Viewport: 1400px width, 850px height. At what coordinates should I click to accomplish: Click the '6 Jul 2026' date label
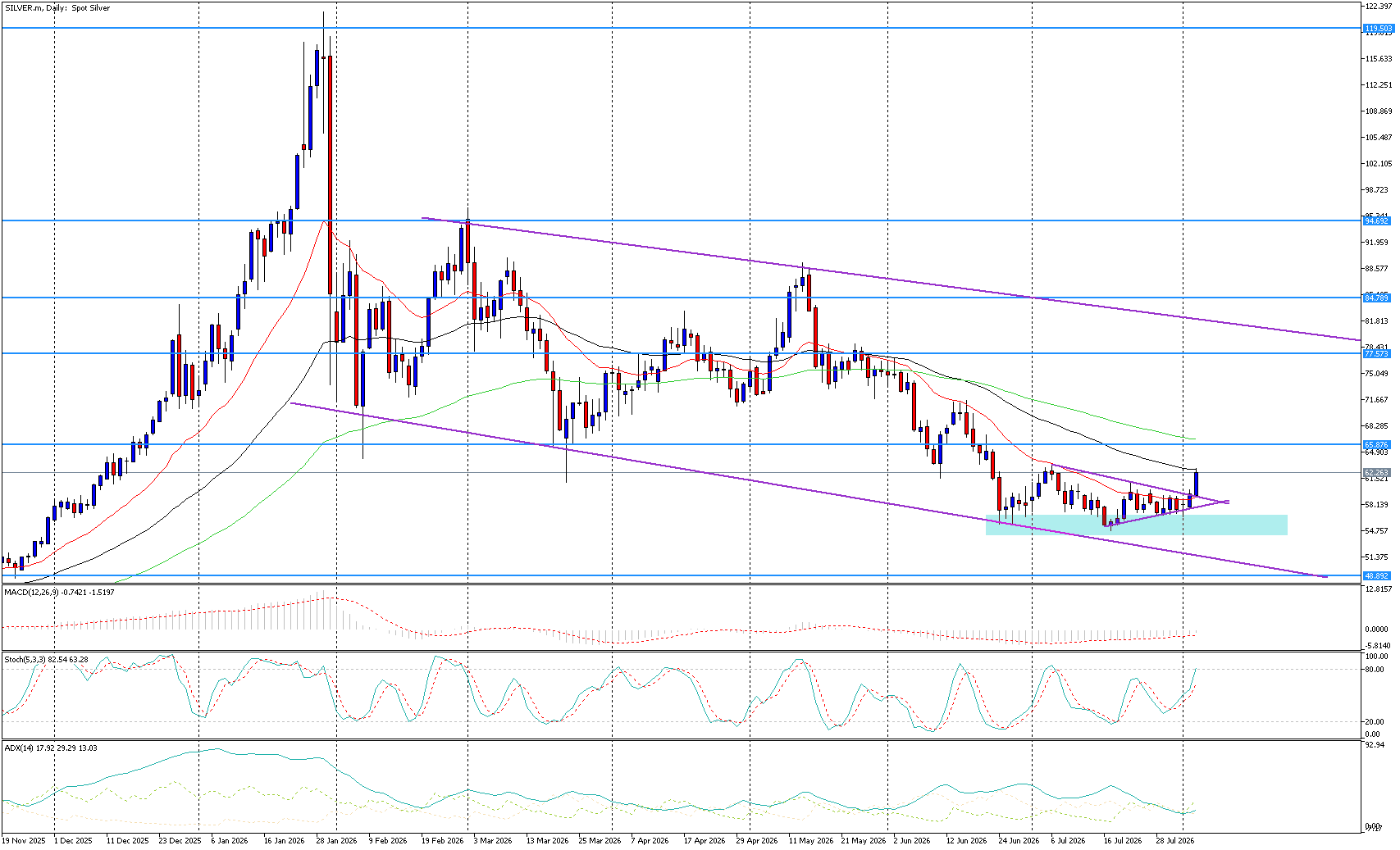click(1068, 840)
